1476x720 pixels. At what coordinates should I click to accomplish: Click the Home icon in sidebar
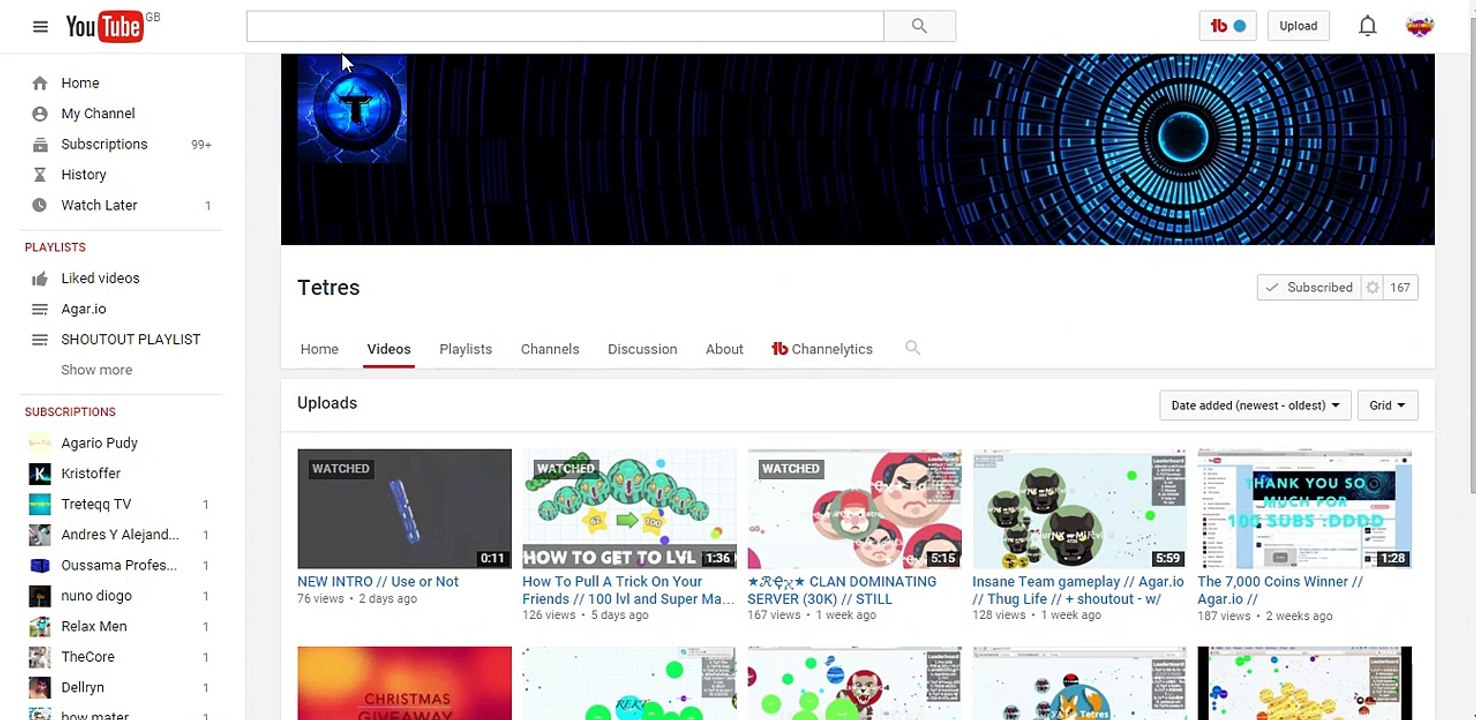(x=40, y=83)
